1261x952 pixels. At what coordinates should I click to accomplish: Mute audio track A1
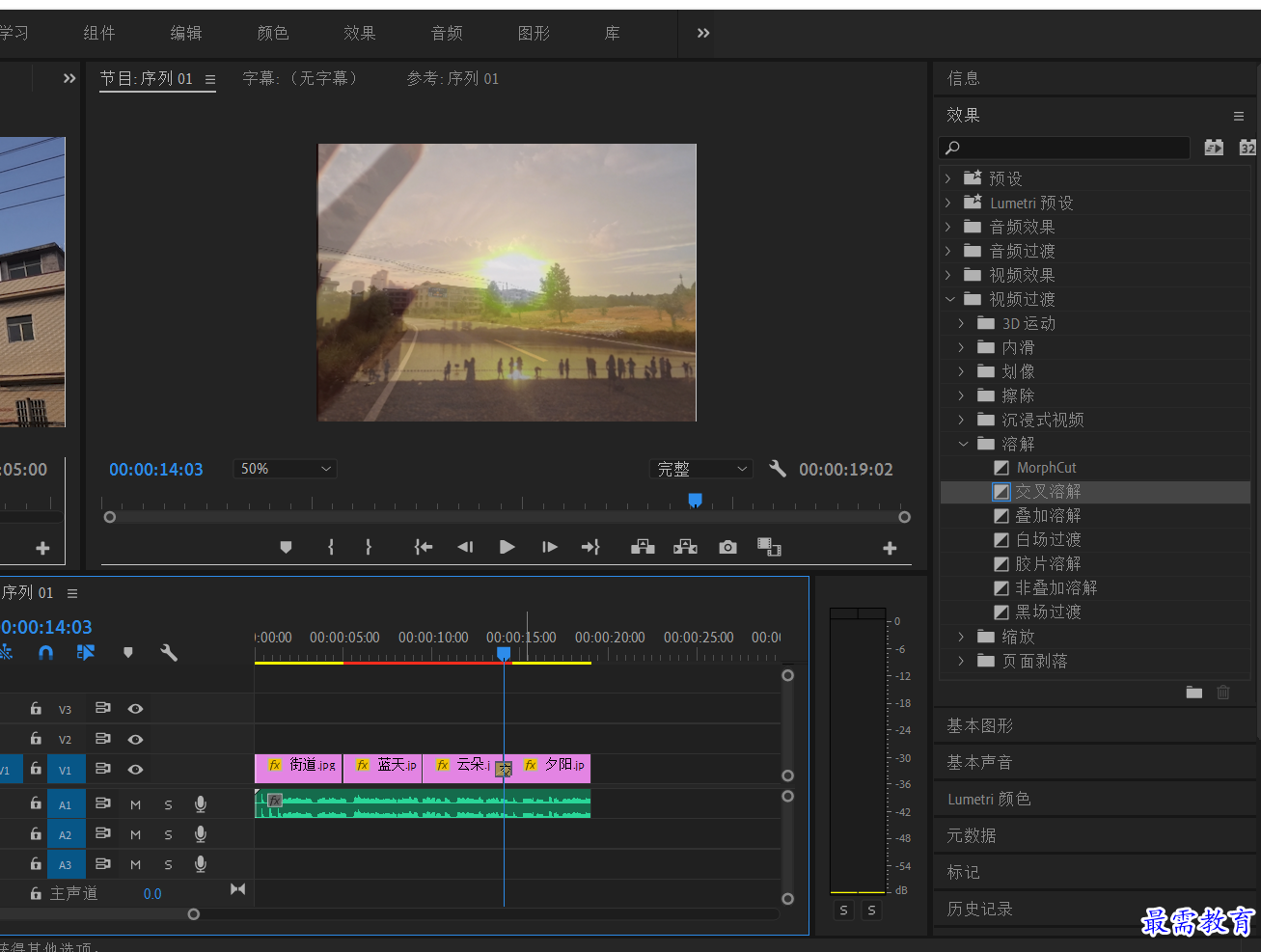pos(135,804)
